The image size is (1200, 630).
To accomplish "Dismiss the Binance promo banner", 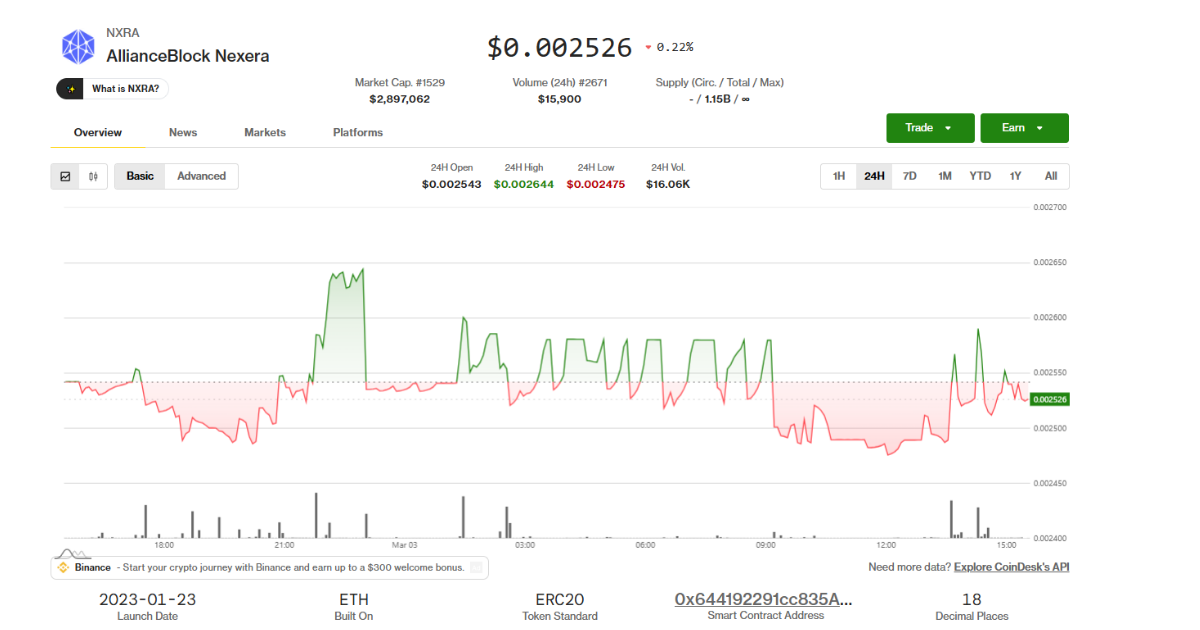I will click(475, 567).
